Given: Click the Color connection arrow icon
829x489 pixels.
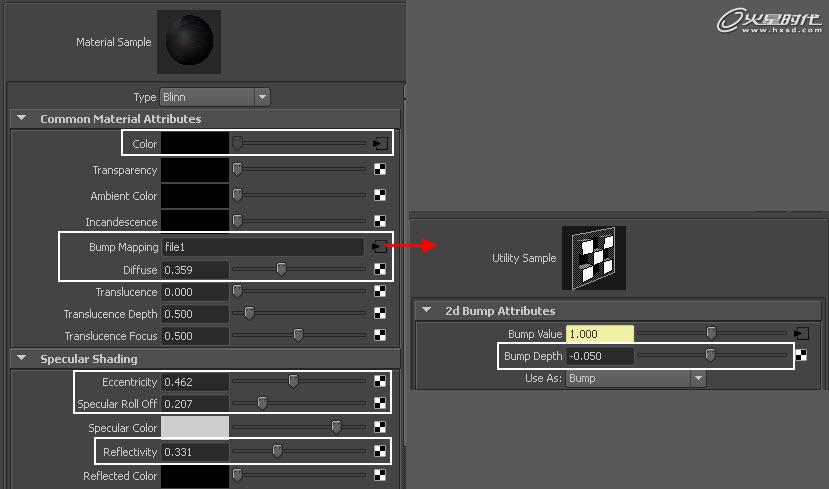Looking at the screenshot, I should pos(380,143).
